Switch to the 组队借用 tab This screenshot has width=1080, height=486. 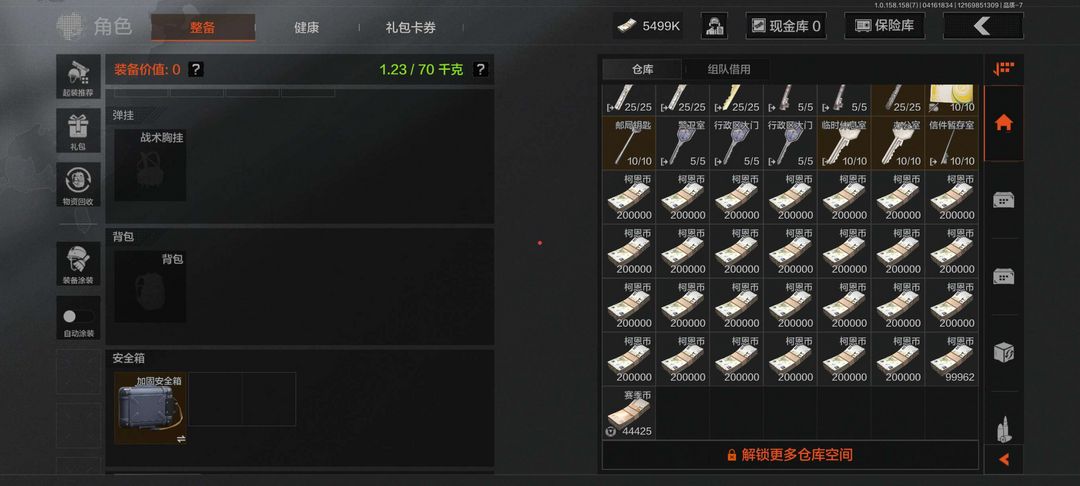[x=729, y=69]
